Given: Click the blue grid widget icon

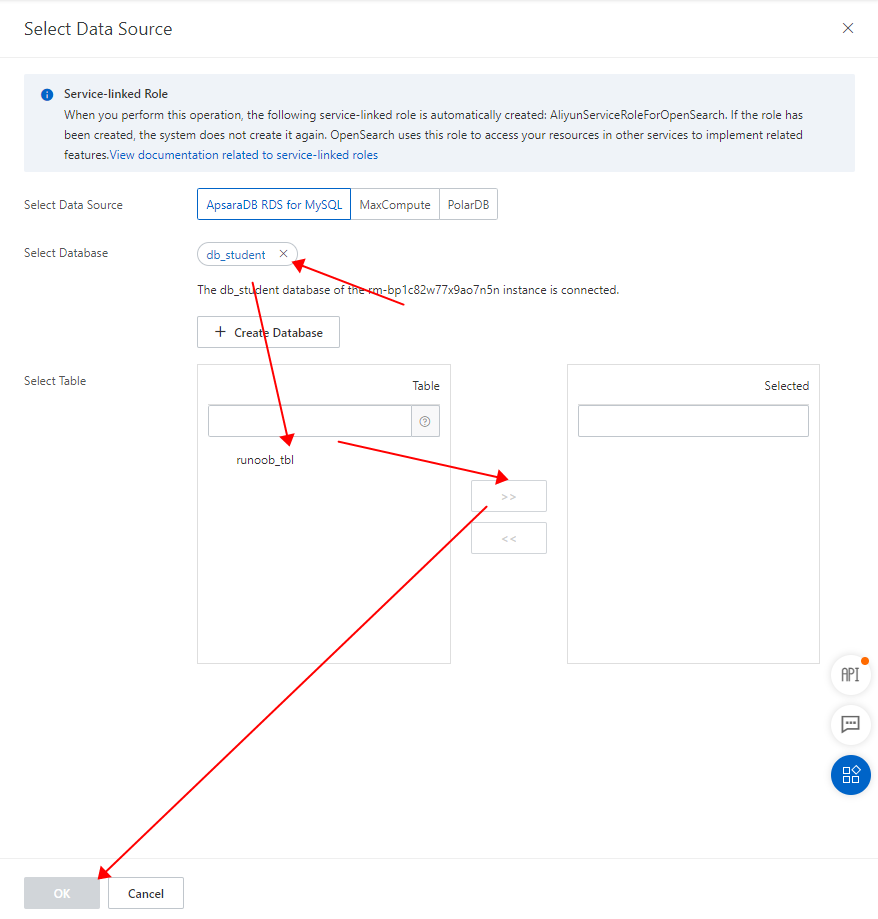Looking at the screenshot, I should point(850,775).
